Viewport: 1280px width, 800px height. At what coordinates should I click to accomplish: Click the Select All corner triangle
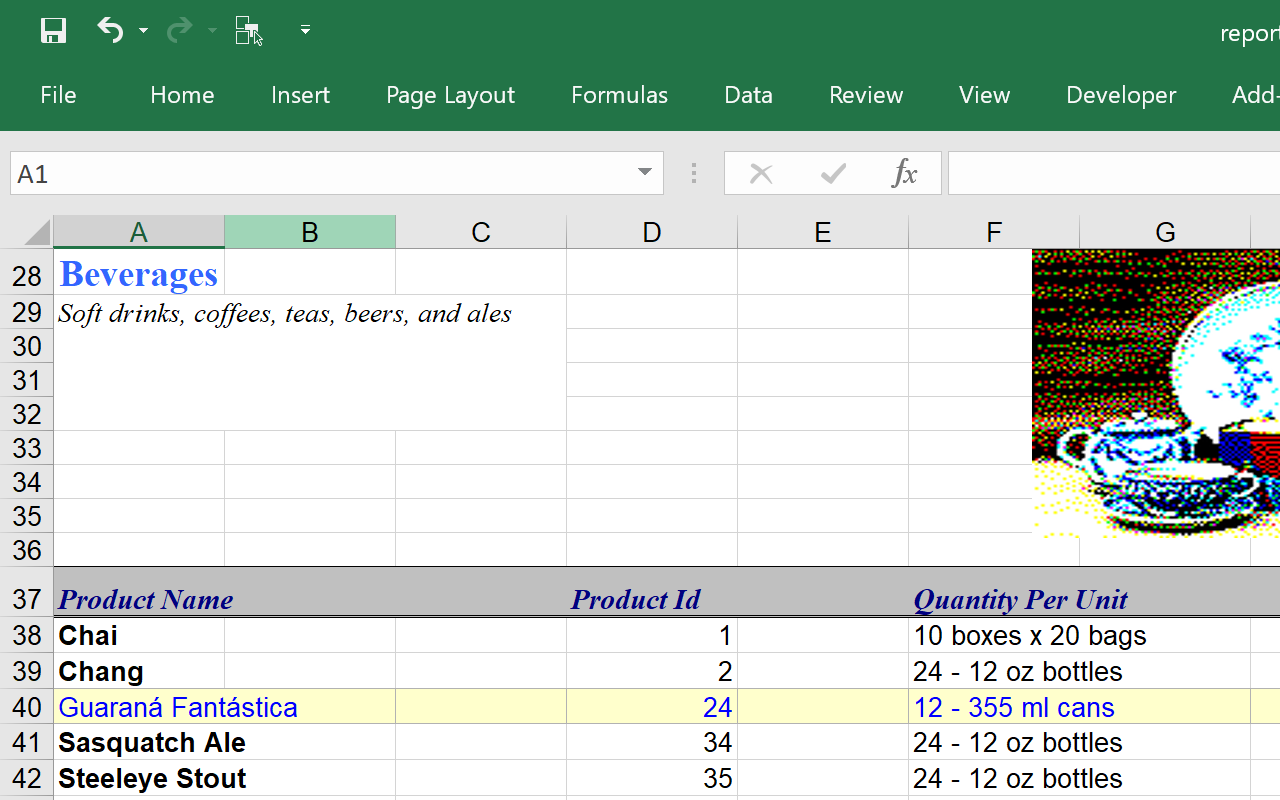(37, 233)
